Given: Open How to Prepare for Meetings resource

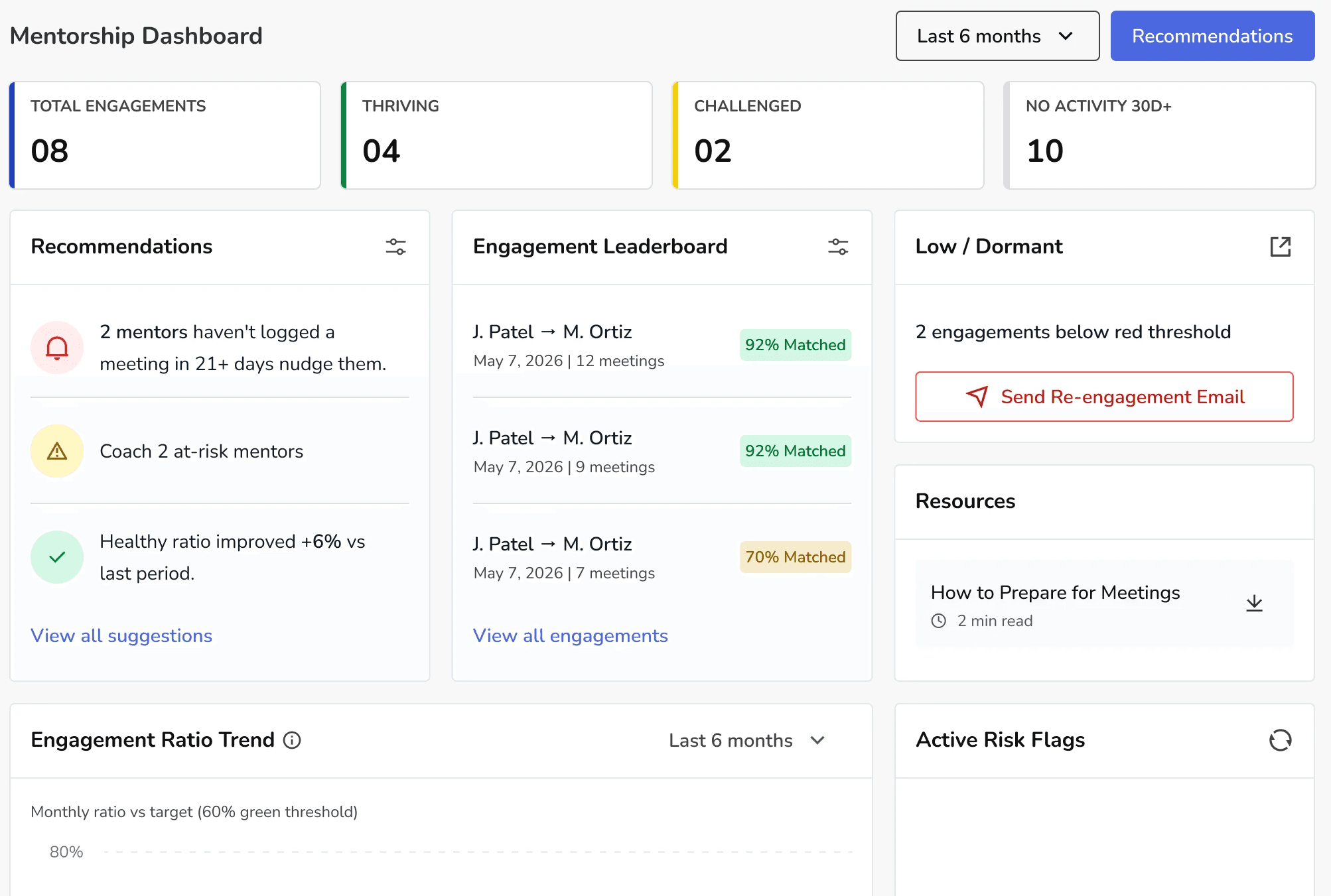Looking at the screenshot, I should point(1104,604).
